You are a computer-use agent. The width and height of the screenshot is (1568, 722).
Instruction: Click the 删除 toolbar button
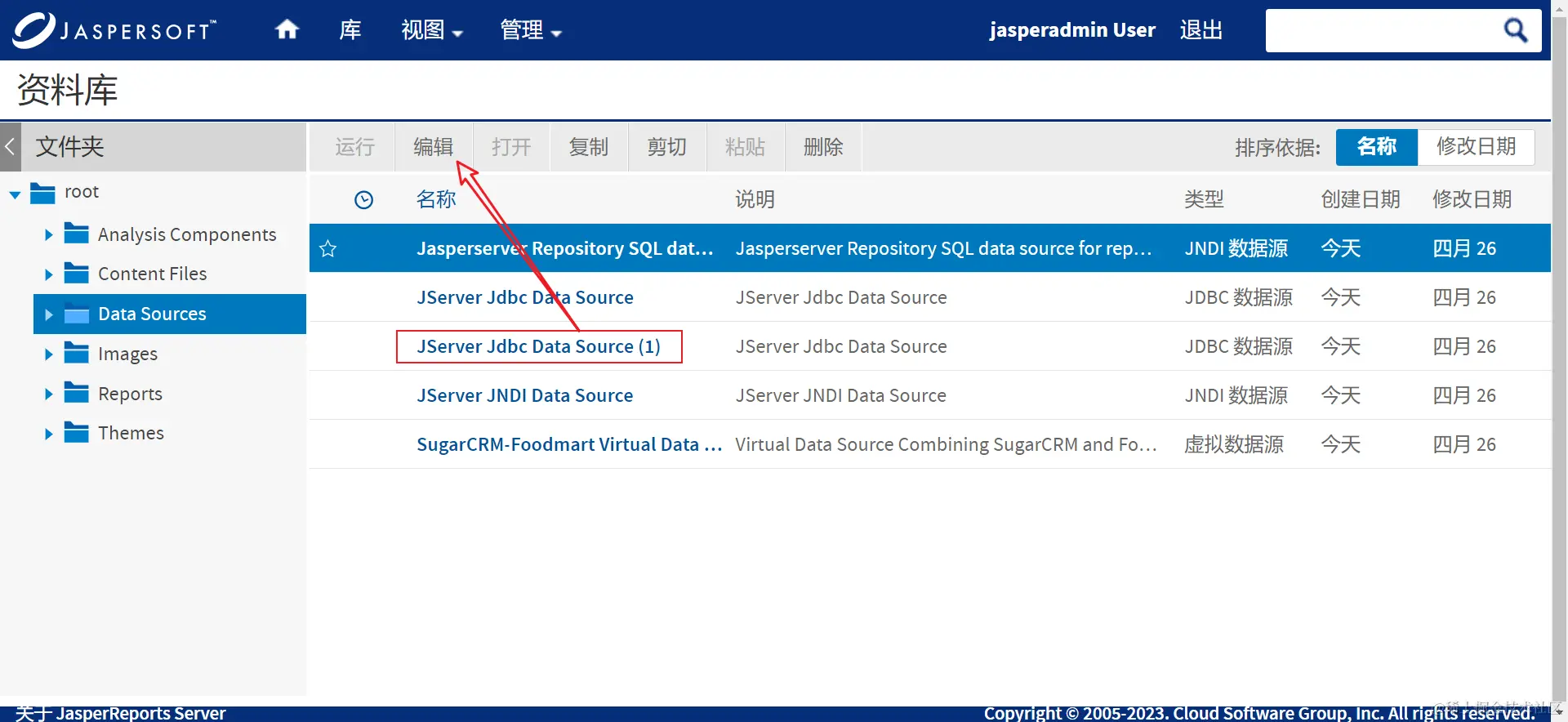823,147
